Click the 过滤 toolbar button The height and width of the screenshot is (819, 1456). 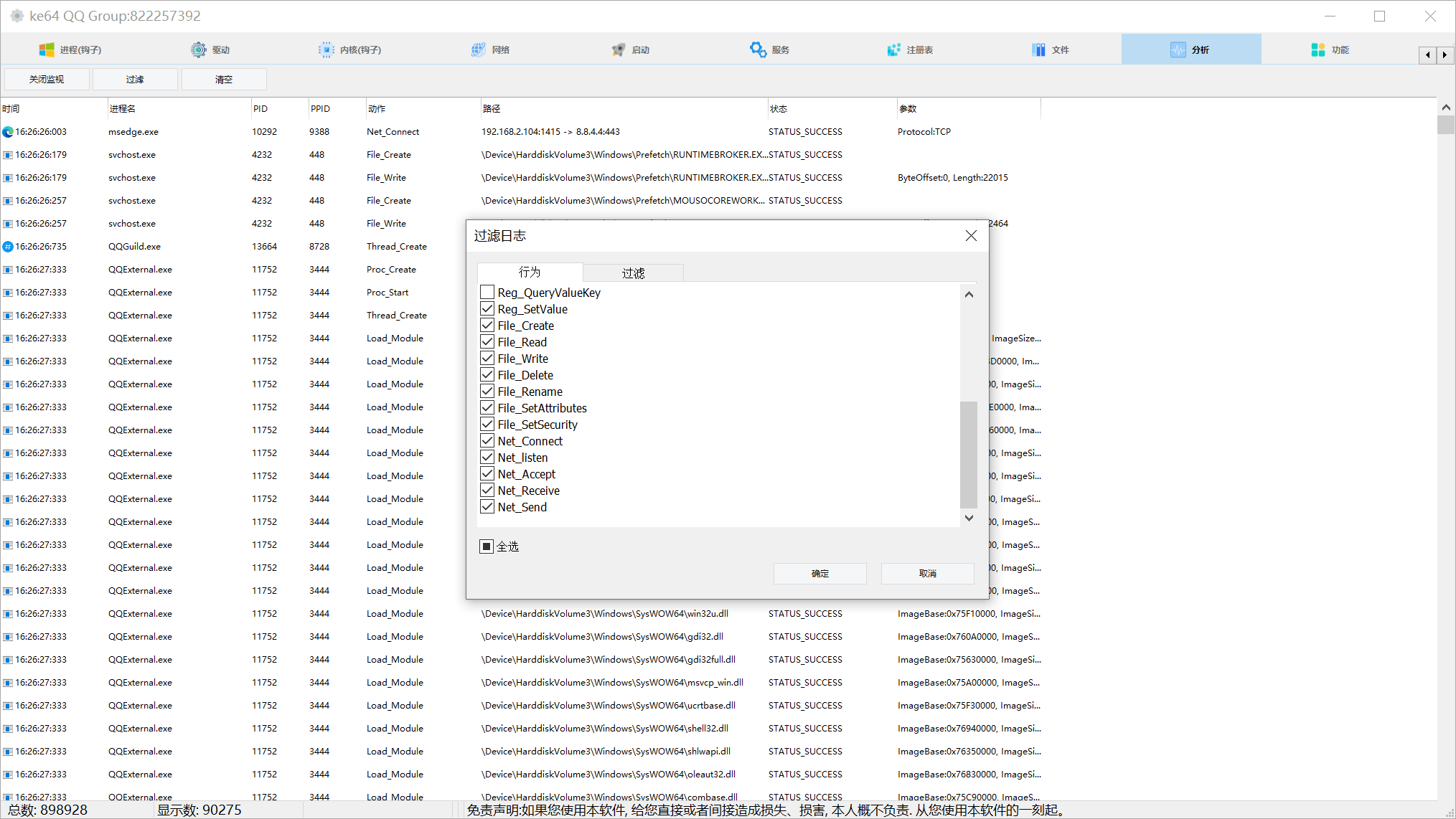[x=135, y=80]
